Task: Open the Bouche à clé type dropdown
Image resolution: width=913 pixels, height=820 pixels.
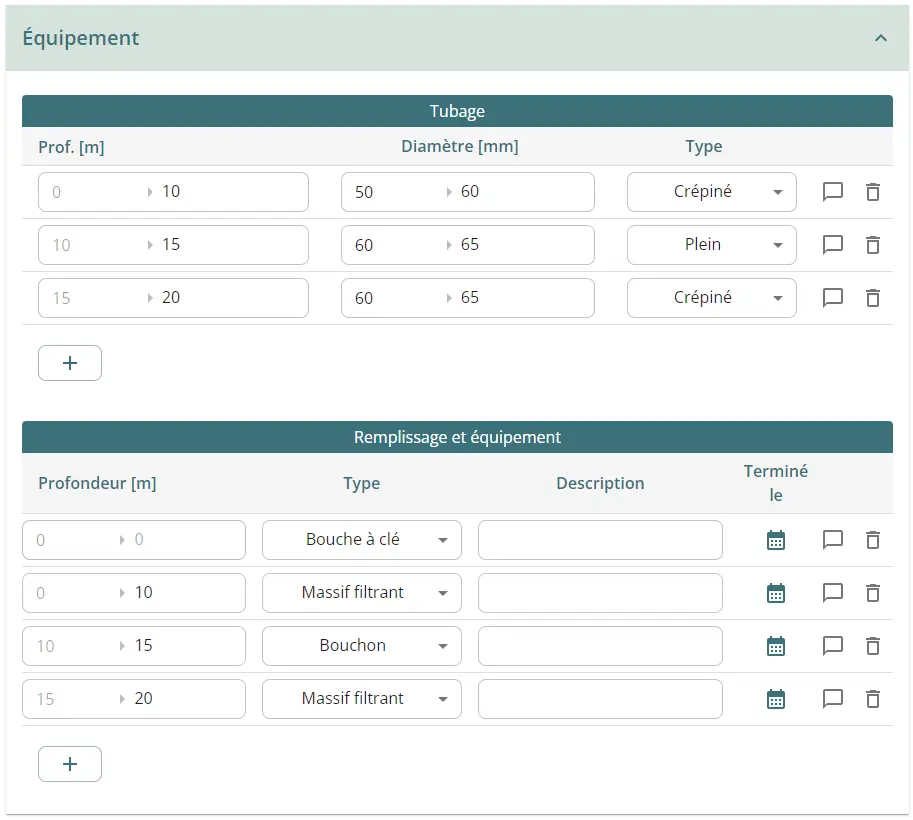Action: point(361,540)
